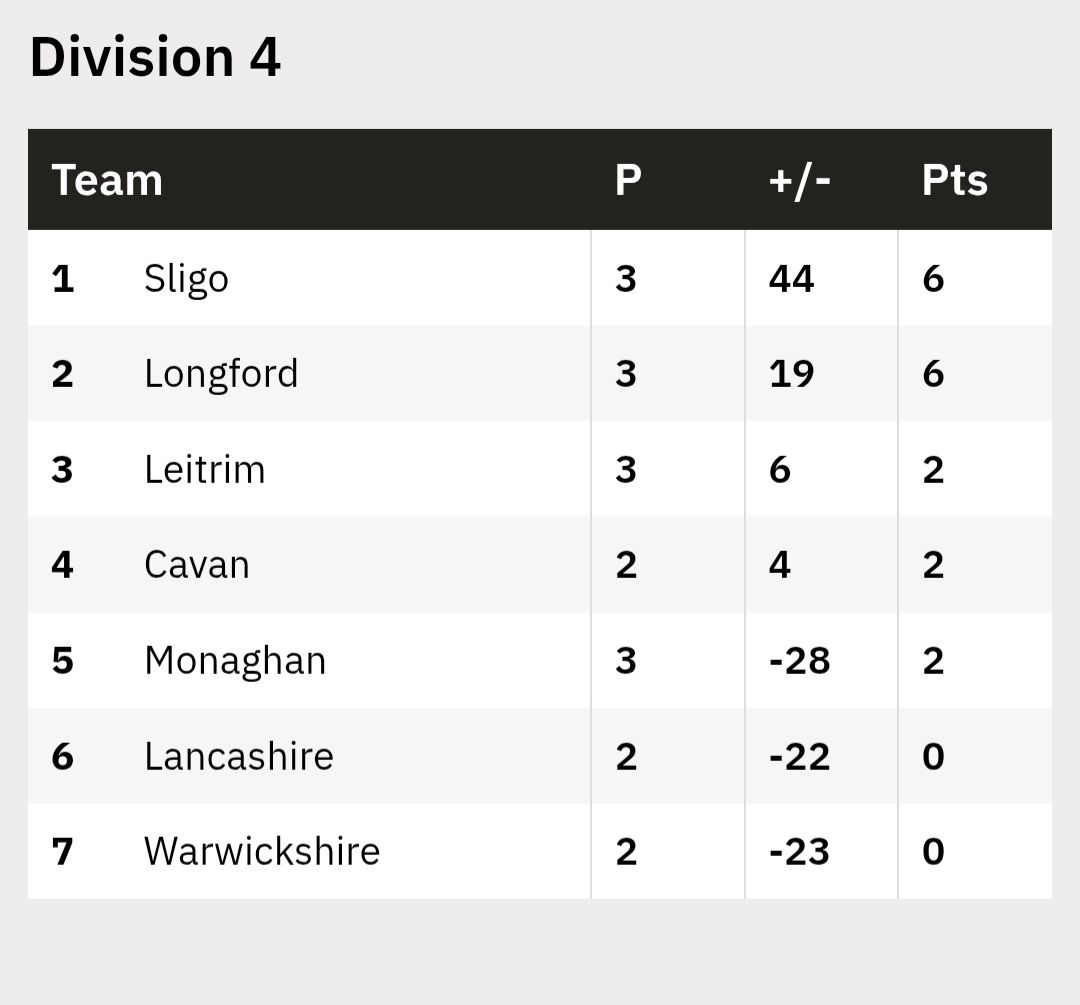This screenshot has width=1080, height=1005.
Task: Click Warwickshire in the standings
Action: click(x=262, y=852)
